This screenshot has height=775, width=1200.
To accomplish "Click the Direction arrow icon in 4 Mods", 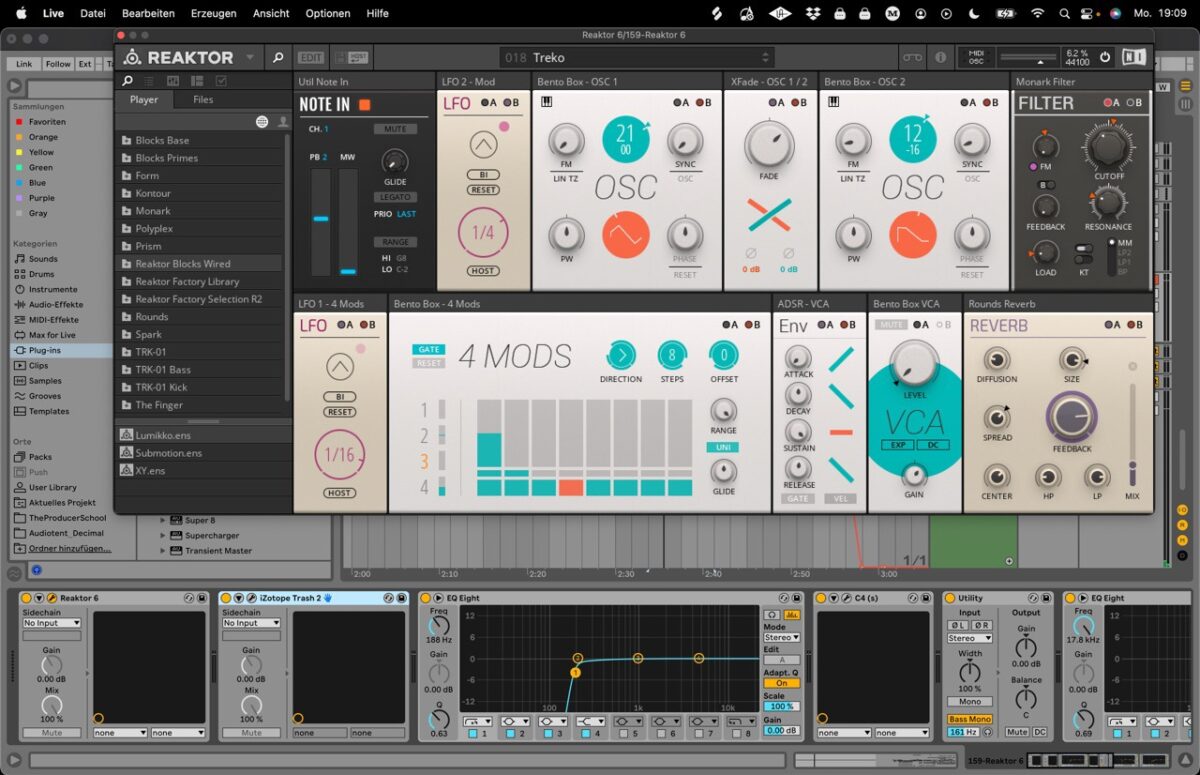I will (620, 355).
